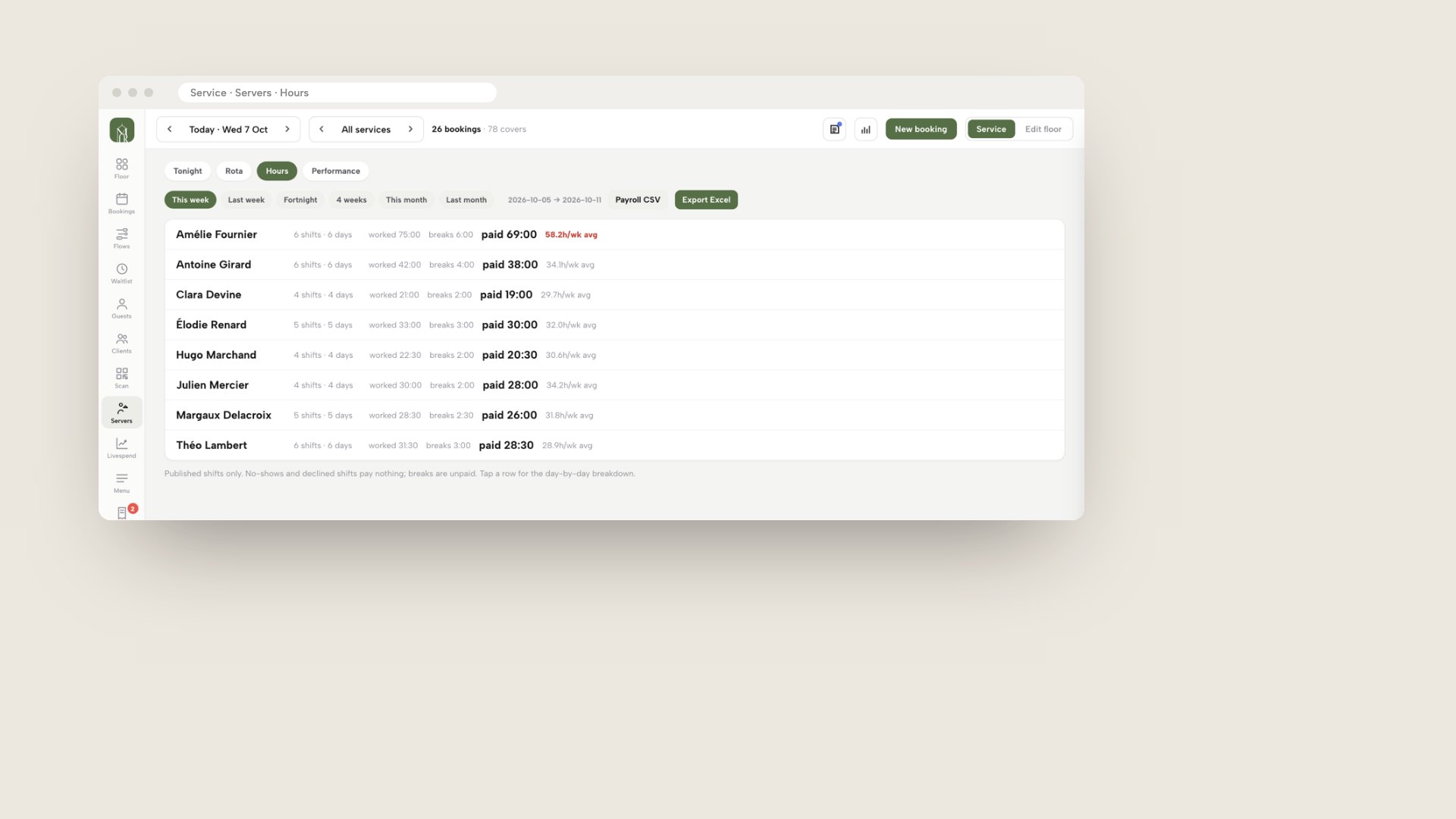Open the bar chart stats icon
The width and height of the screenshot is (1456, 819).
[865, 129]
